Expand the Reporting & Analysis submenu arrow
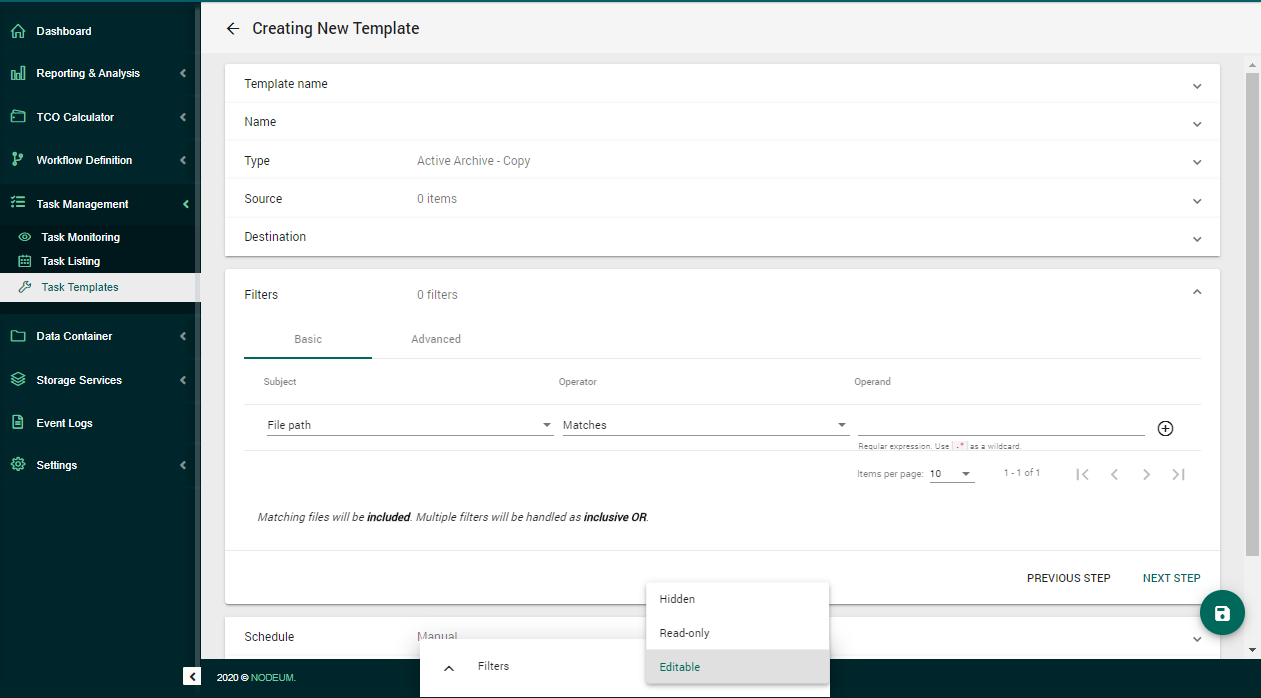1261x698 pixels. 183,73
